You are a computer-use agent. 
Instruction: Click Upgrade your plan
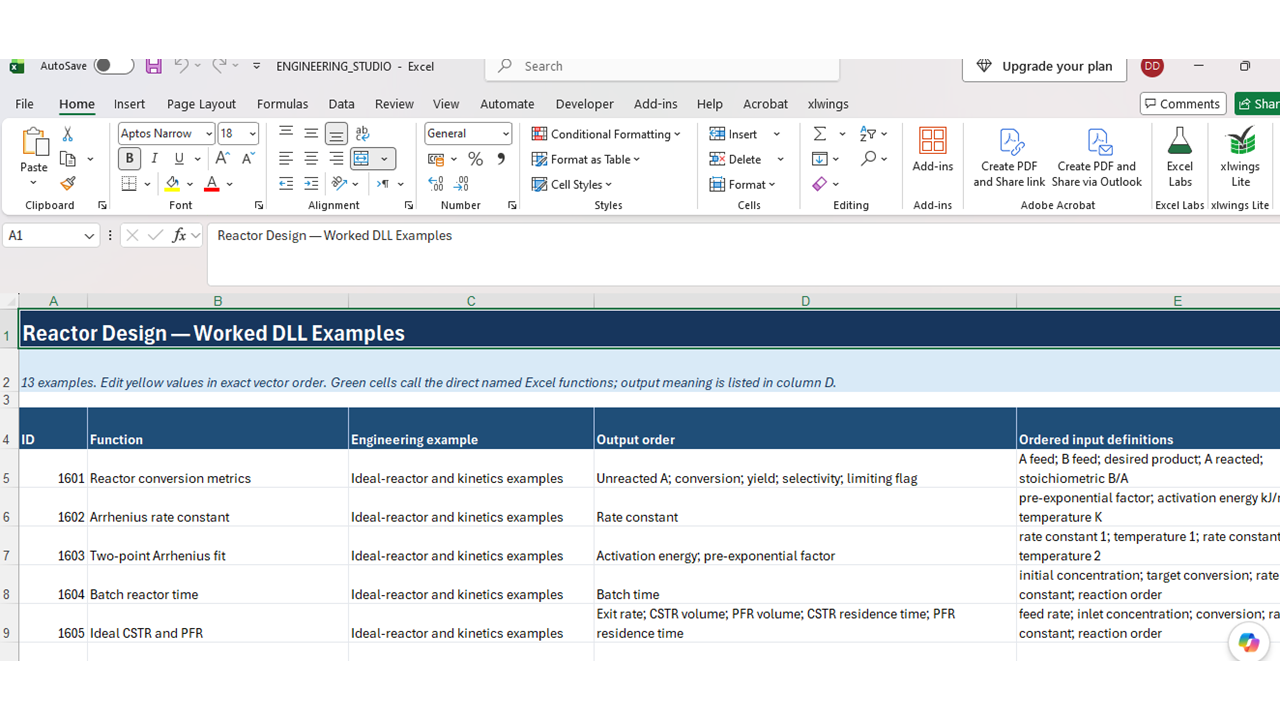click(1044, 66)
